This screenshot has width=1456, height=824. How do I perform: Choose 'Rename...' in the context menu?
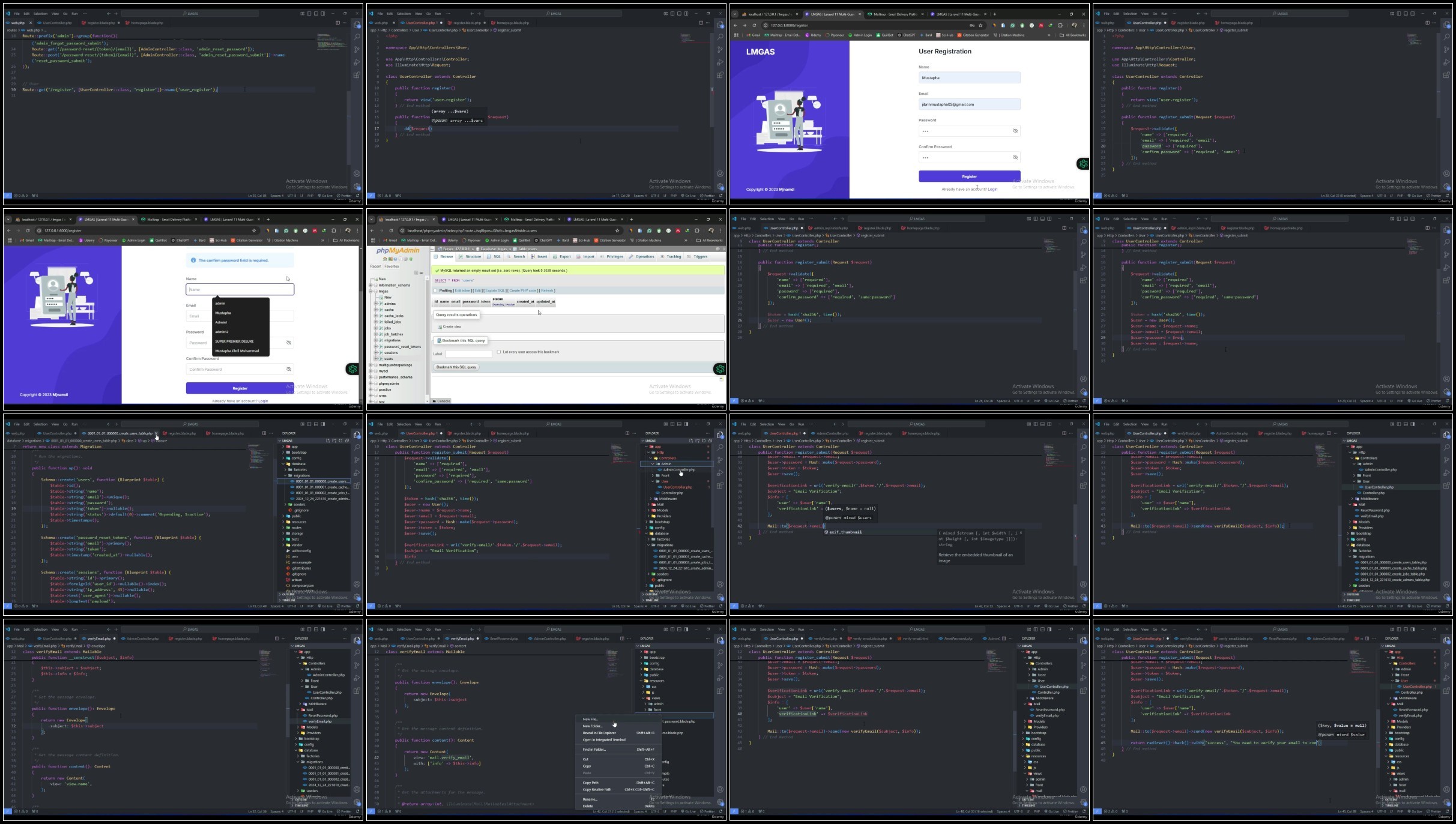(x=617, y=799)
